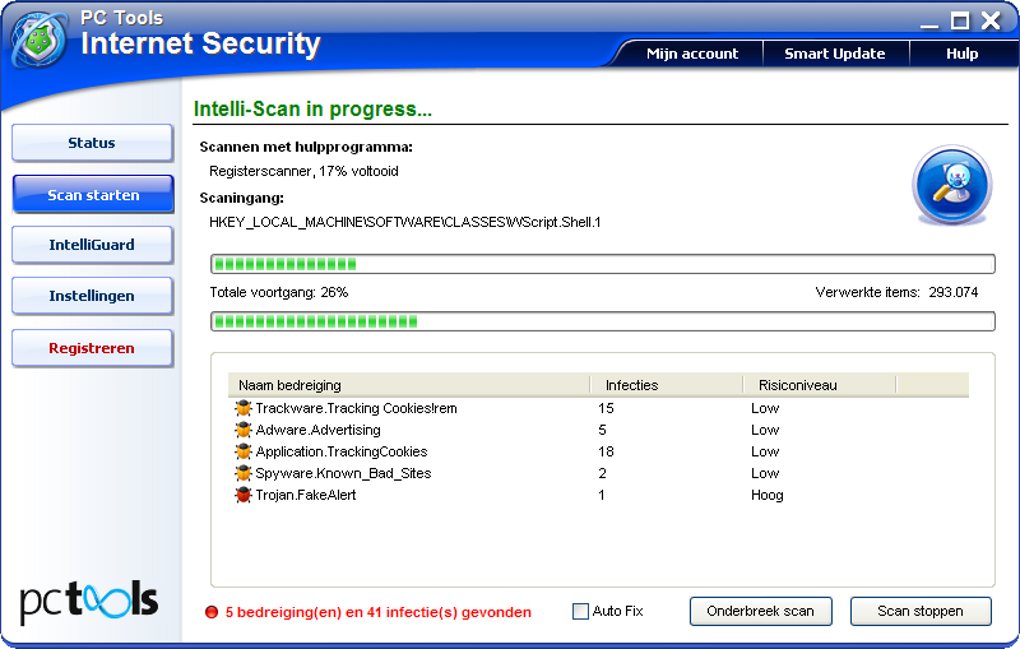Go to the Status page
The width and height of the screenshot is (1020, 649).
(92, 143)
